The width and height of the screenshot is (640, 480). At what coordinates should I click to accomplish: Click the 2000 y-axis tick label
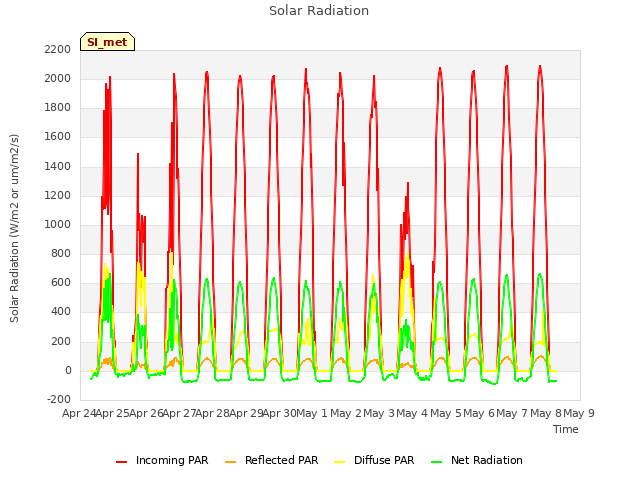(x=58, y=78)
